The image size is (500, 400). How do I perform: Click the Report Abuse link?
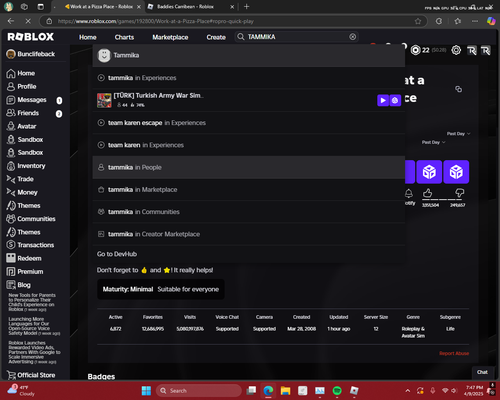pos(454,353)
